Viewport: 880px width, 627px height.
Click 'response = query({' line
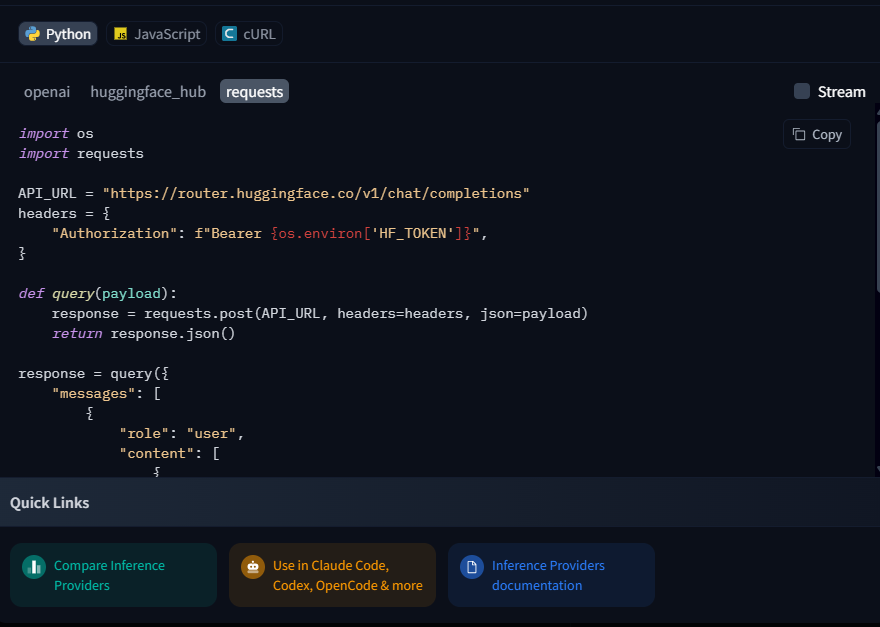[x=93, y=373]
